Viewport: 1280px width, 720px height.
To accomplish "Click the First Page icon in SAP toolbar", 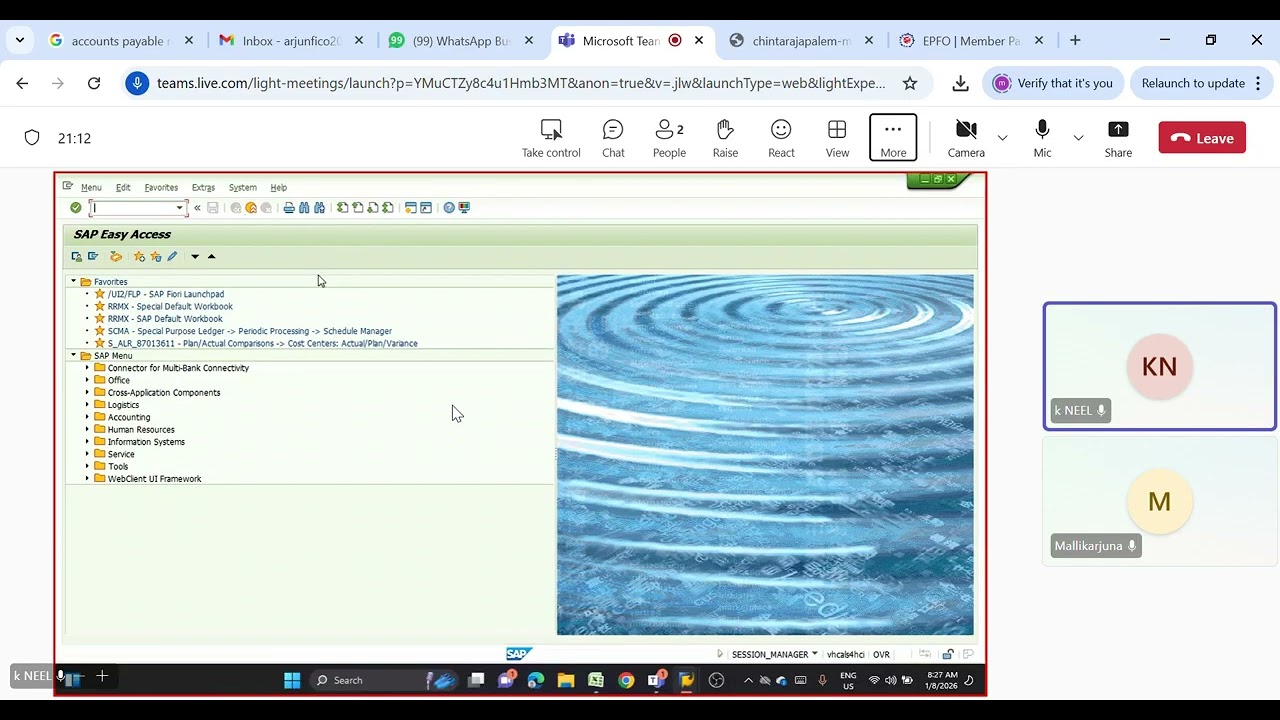I will 343,208.
